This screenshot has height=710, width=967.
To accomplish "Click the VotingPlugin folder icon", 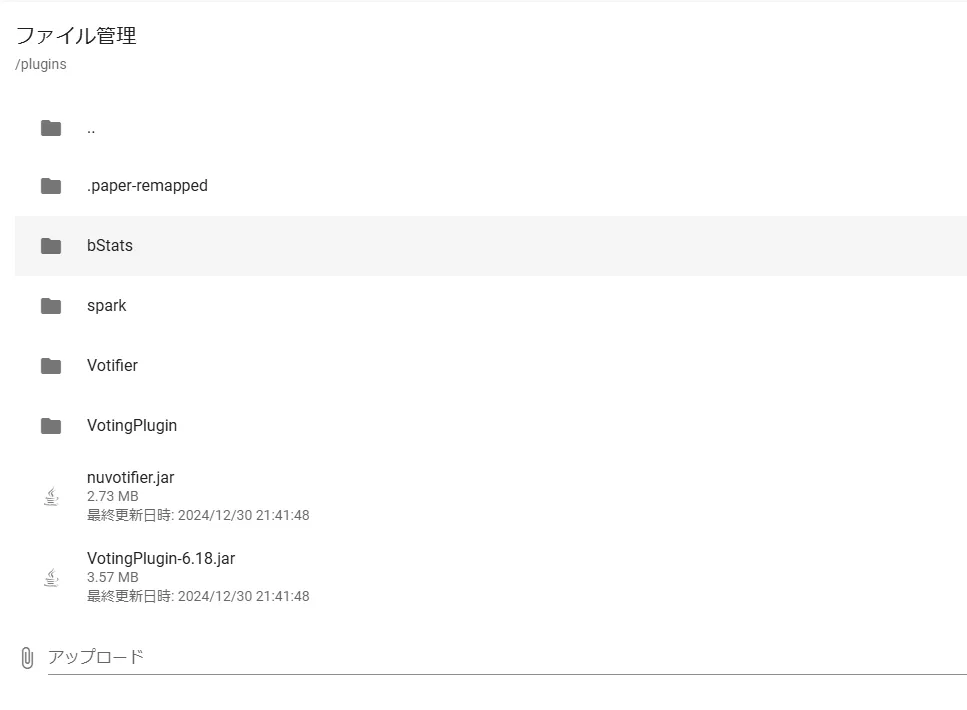I will [51, 426].
